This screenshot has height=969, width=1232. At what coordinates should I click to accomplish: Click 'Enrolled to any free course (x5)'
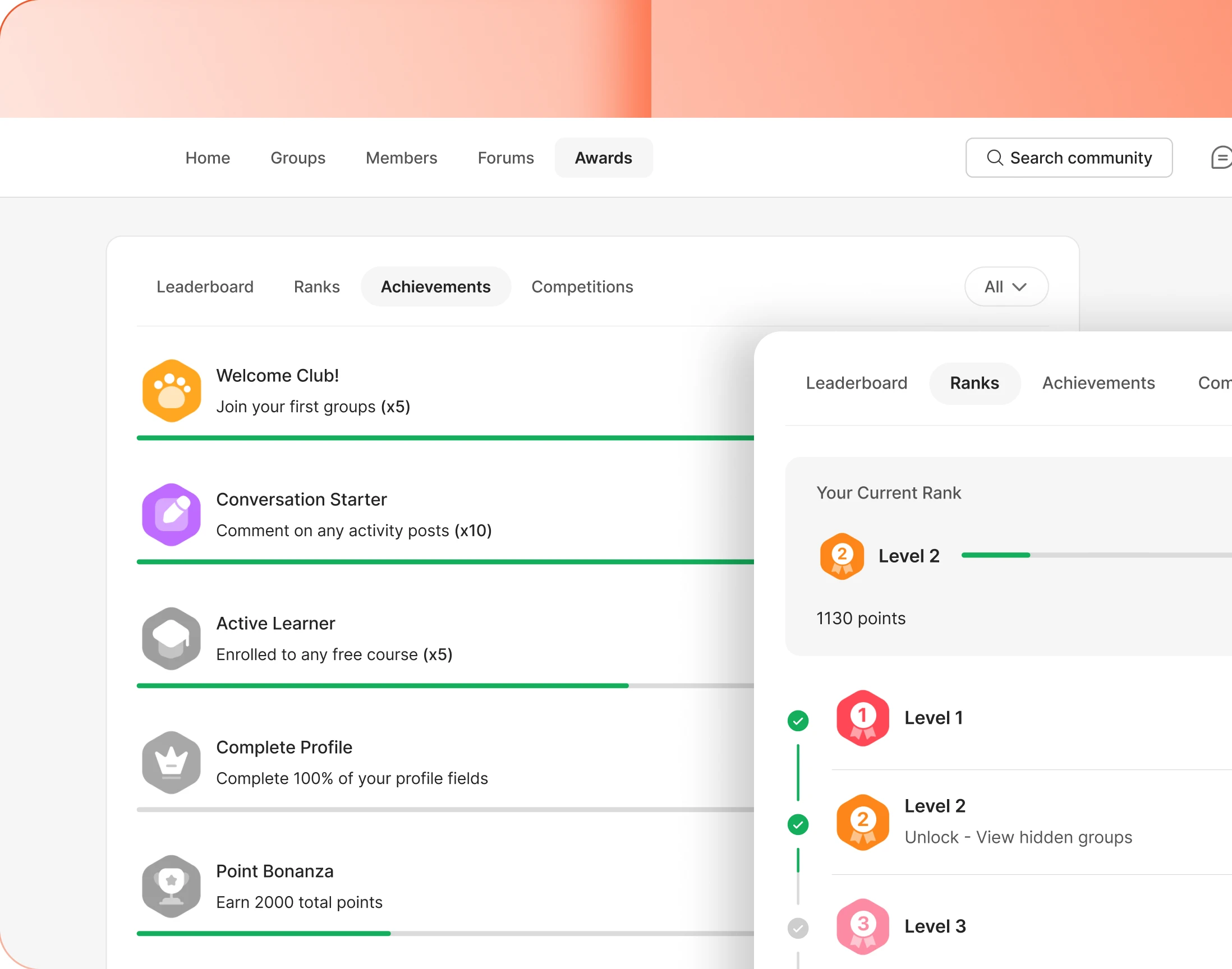point(334,655)
